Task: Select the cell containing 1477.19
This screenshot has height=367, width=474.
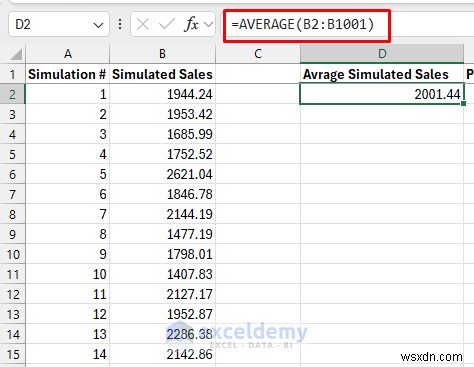Action: (162, 234)
